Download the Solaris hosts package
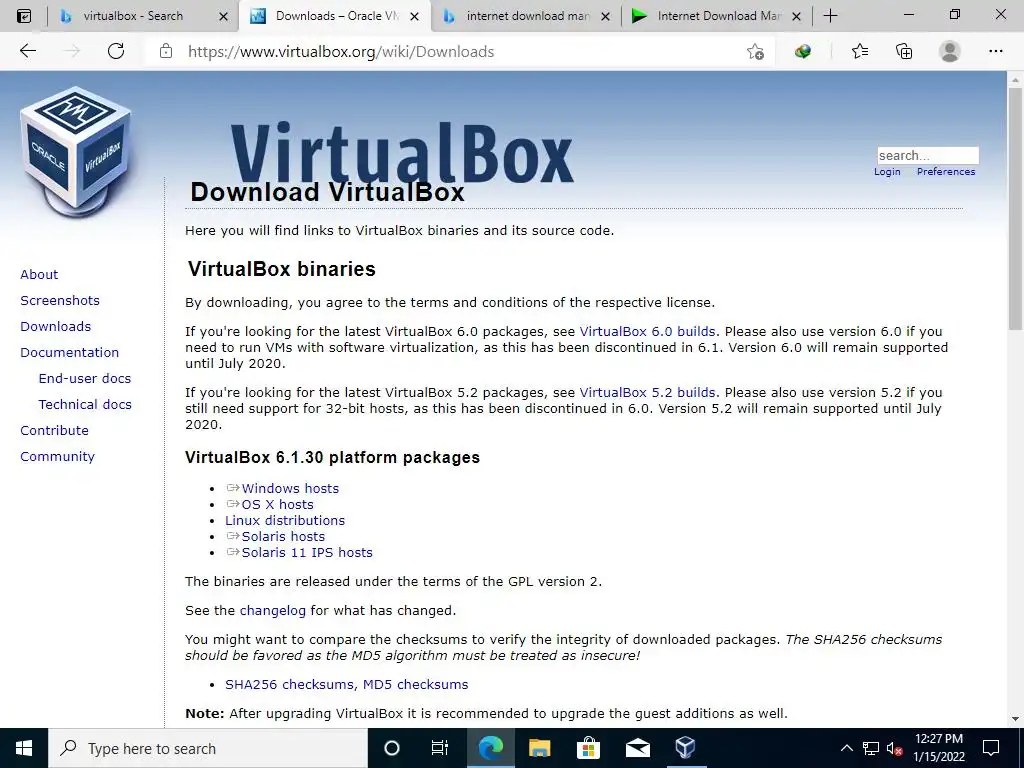This screenshot has width=1024, height=768. 283,537
